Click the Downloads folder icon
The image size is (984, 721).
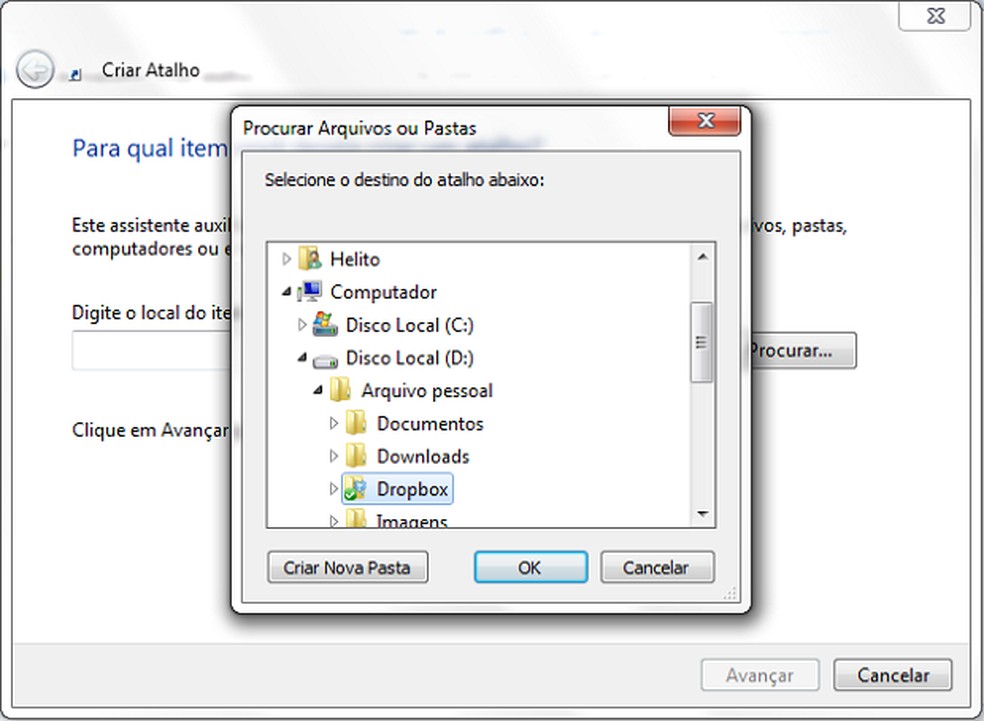356,456
